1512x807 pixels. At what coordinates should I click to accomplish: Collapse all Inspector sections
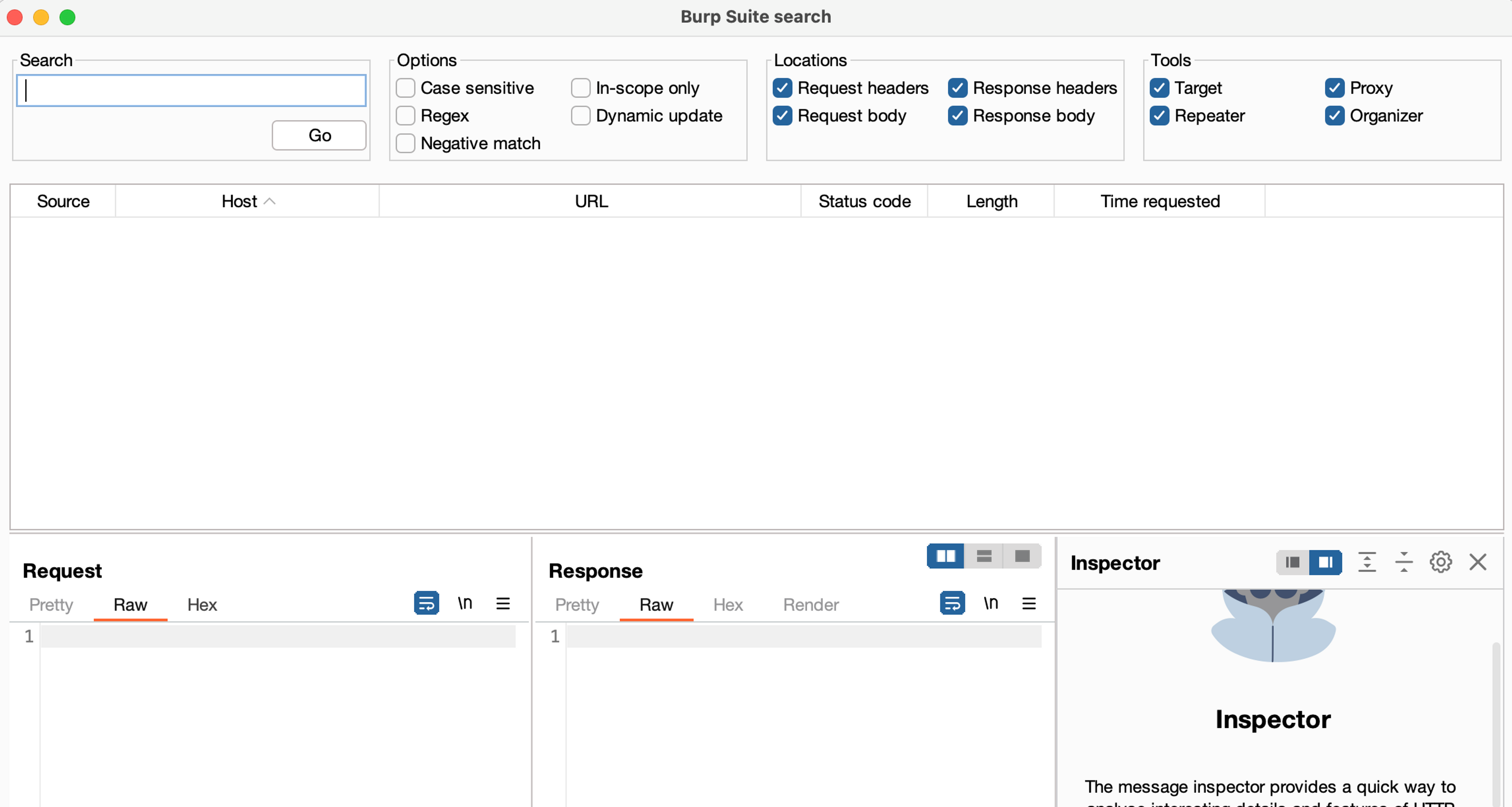1403,562
